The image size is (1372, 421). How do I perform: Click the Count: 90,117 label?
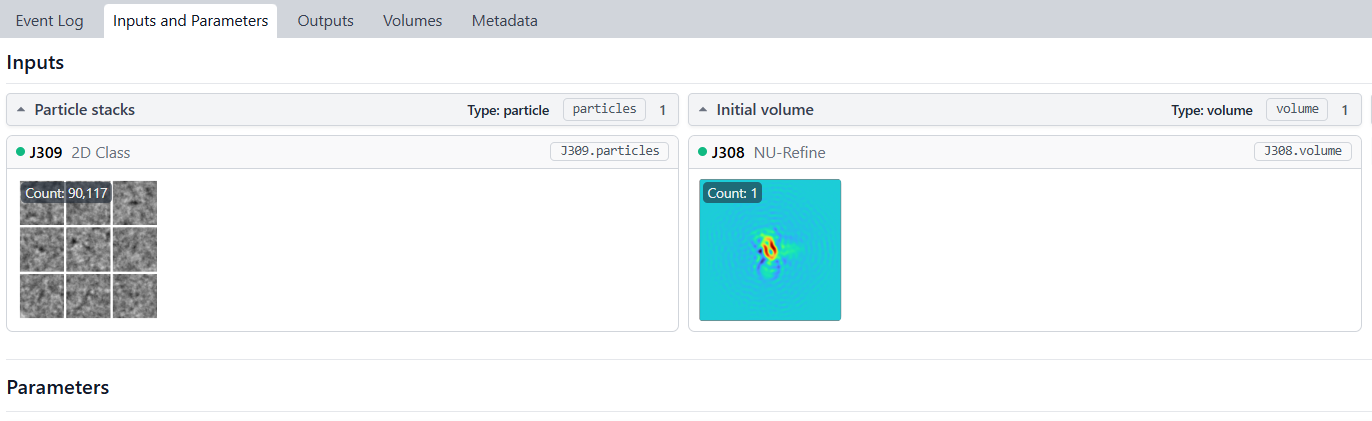(x=66, y=193)
